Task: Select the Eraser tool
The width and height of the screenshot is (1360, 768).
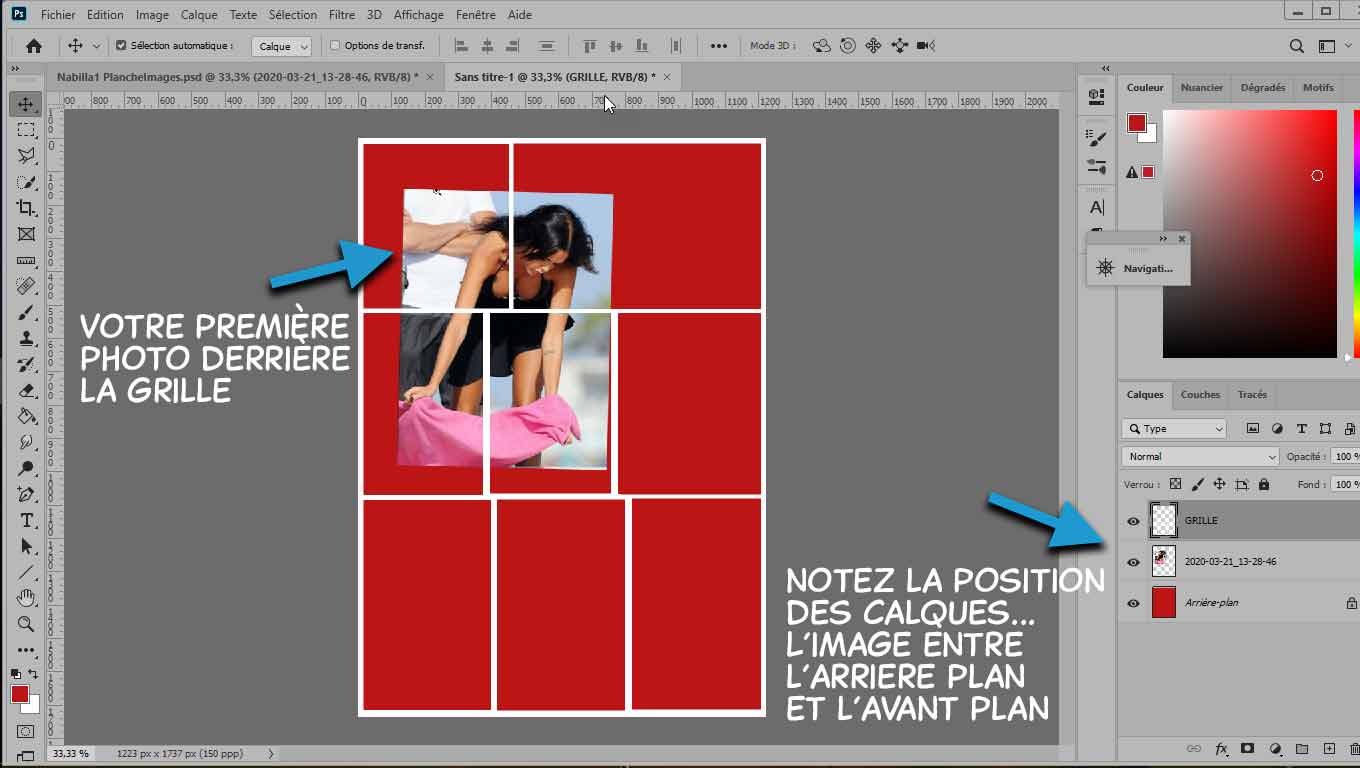Action: [x=26, y=390]
